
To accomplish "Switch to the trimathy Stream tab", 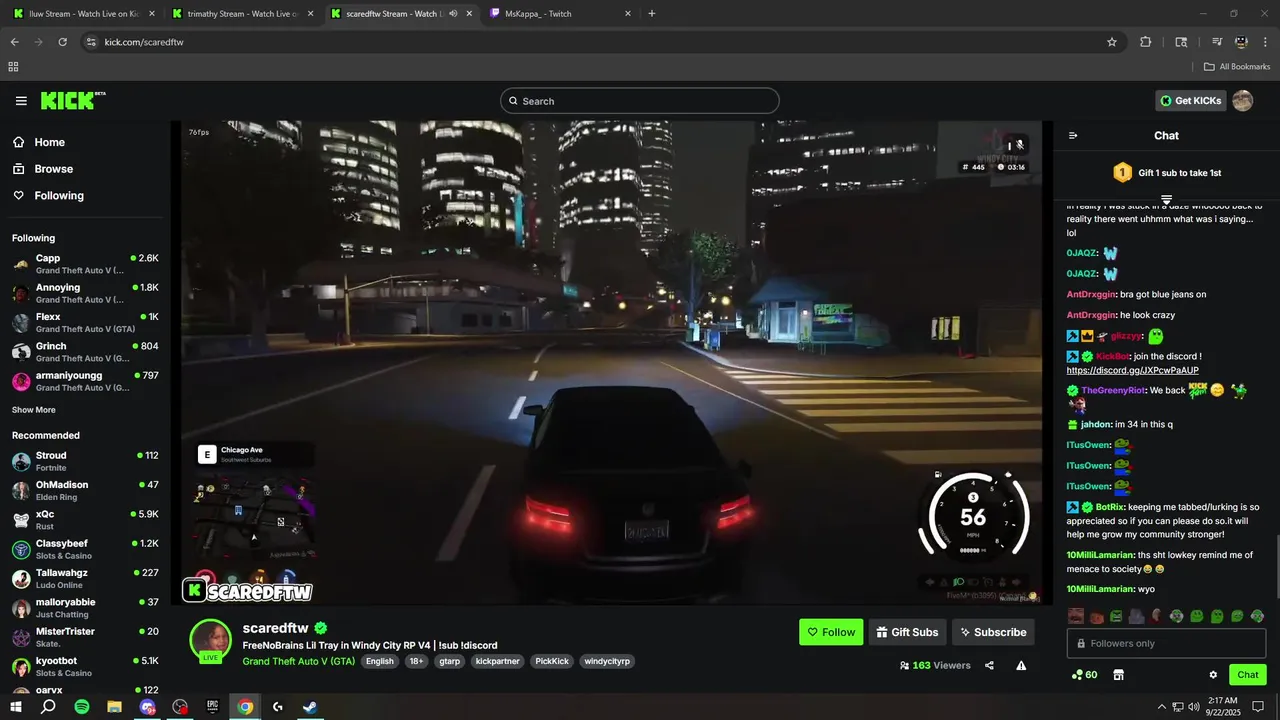I will [x=241, y=14].
